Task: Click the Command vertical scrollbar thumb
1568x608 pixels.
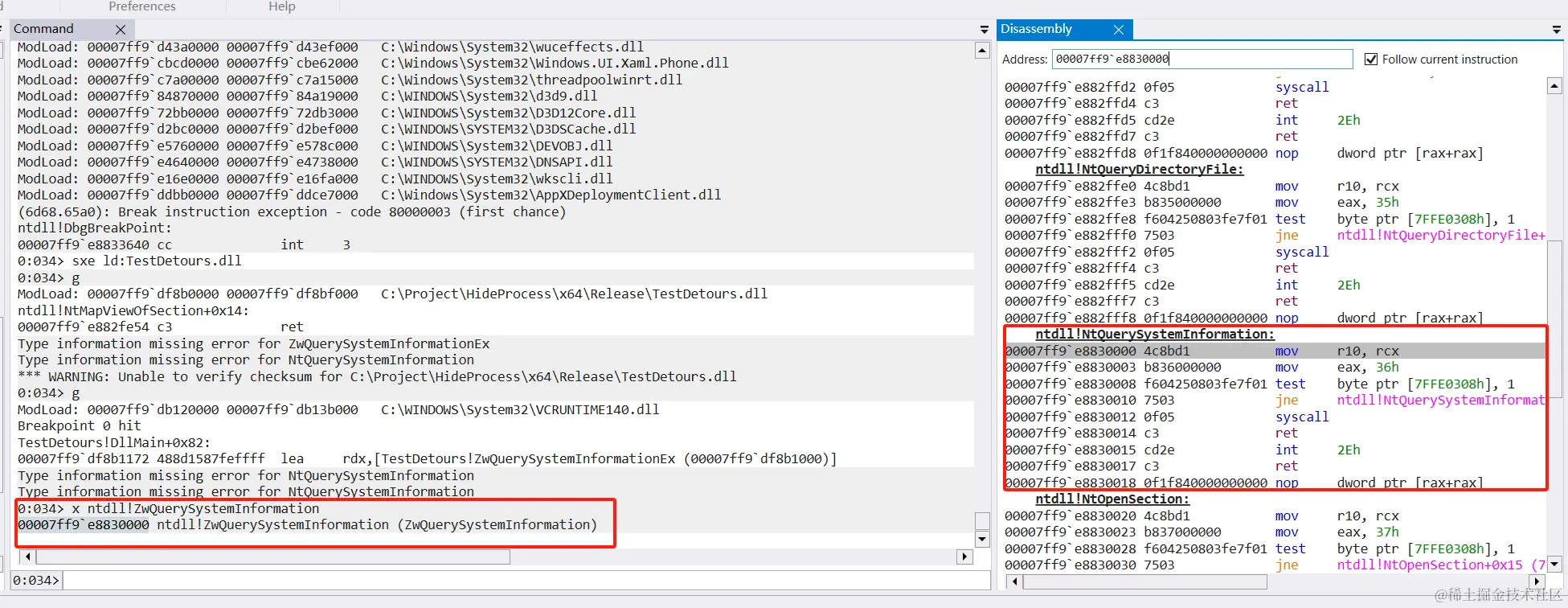Action: point(982,521)
